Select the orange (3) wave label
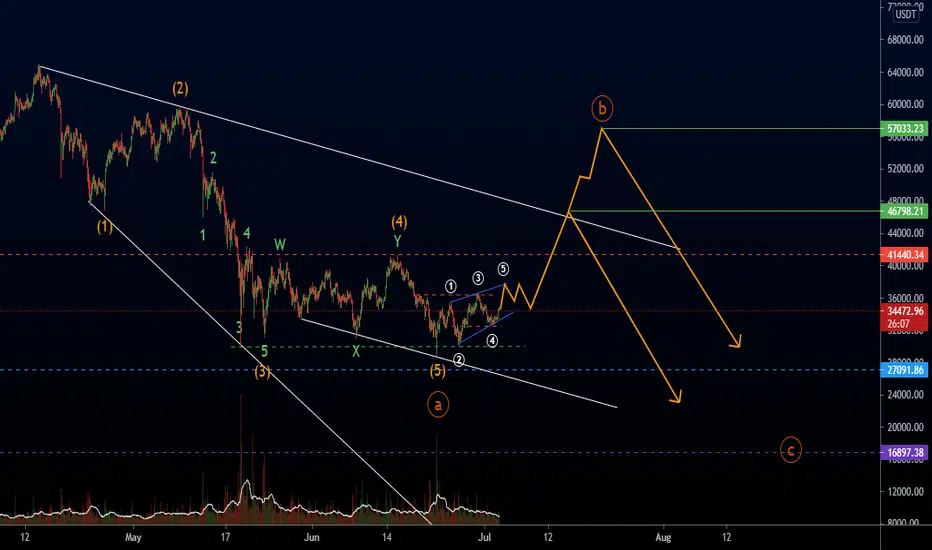Viewport: 932px width, 550px height. pyautogui.click(x=262, y=372)
